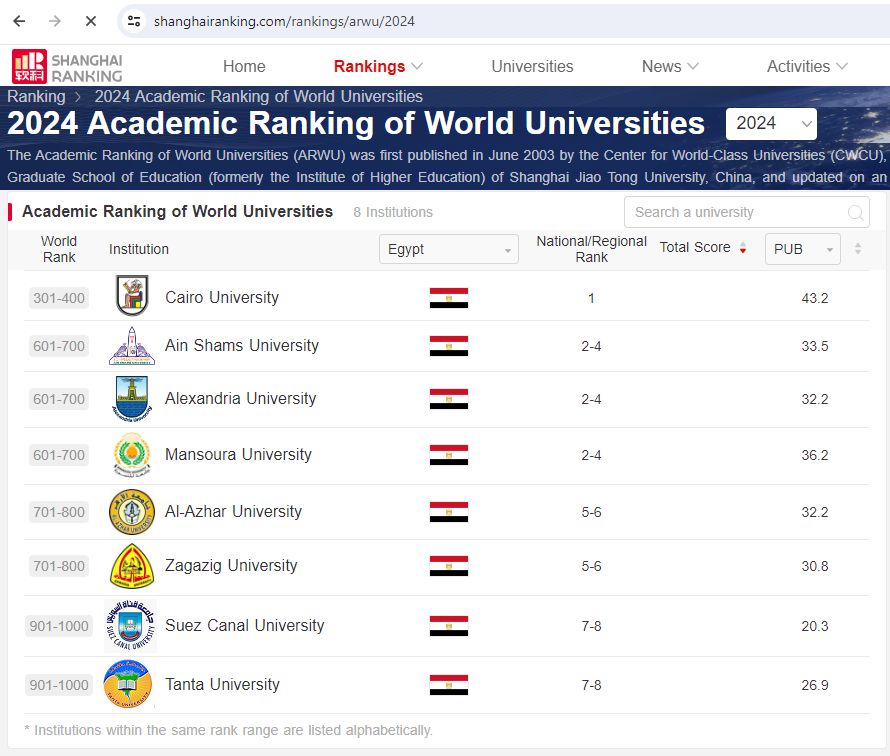Open the Egypt country filter dropdown
Viewport: 890px width, 756px height.
pos(448,249)
